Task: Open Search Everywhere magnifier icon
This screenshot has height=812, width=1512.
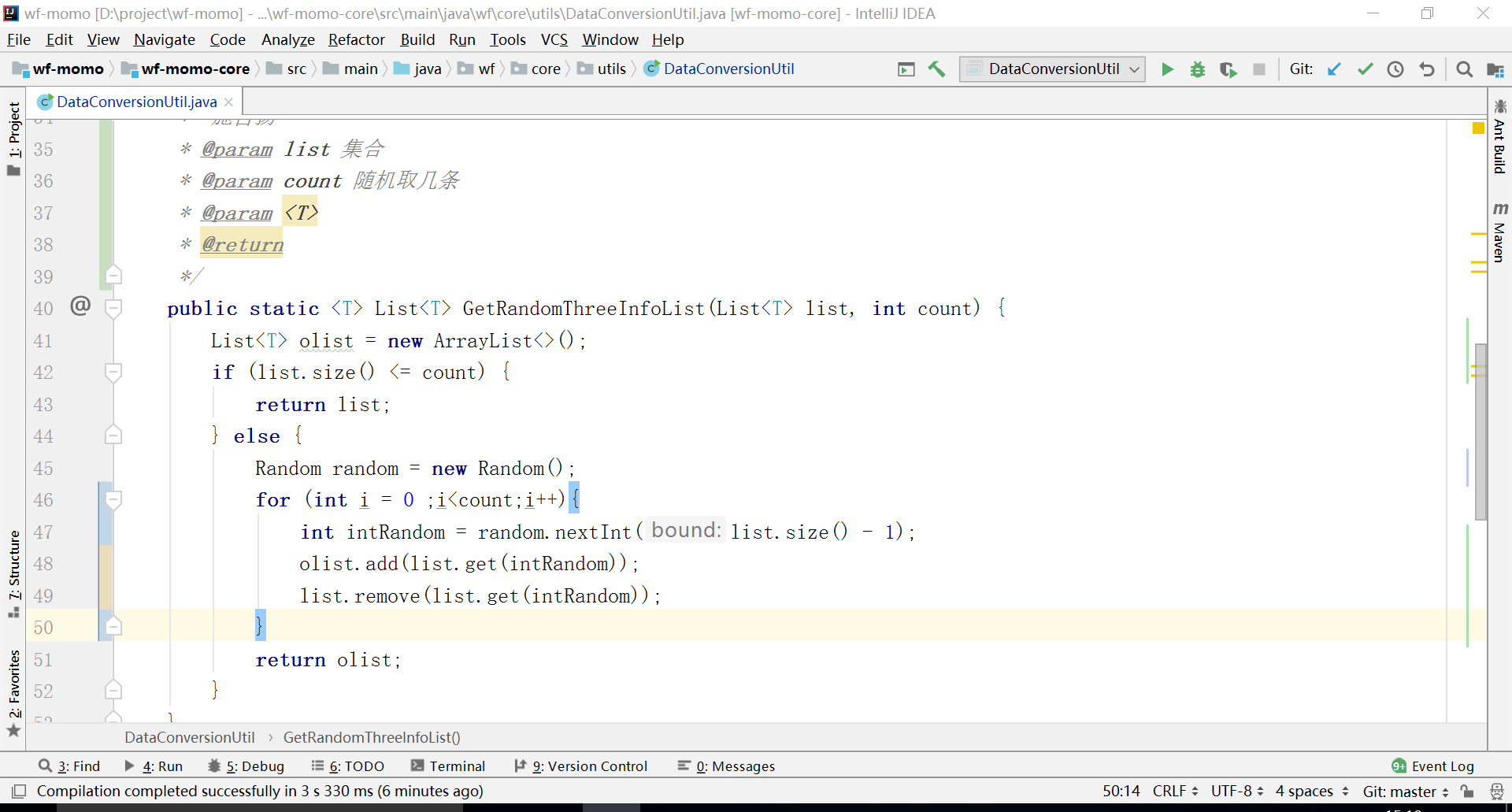Action: 1464,69
